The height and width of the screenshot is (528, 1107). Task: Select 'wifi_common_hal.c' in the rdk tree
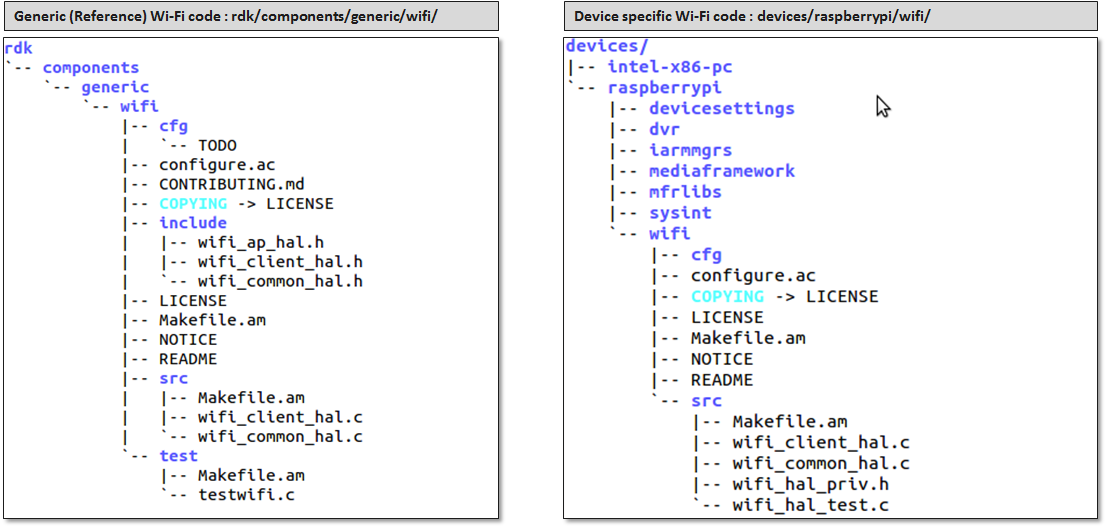coord(280,437)
